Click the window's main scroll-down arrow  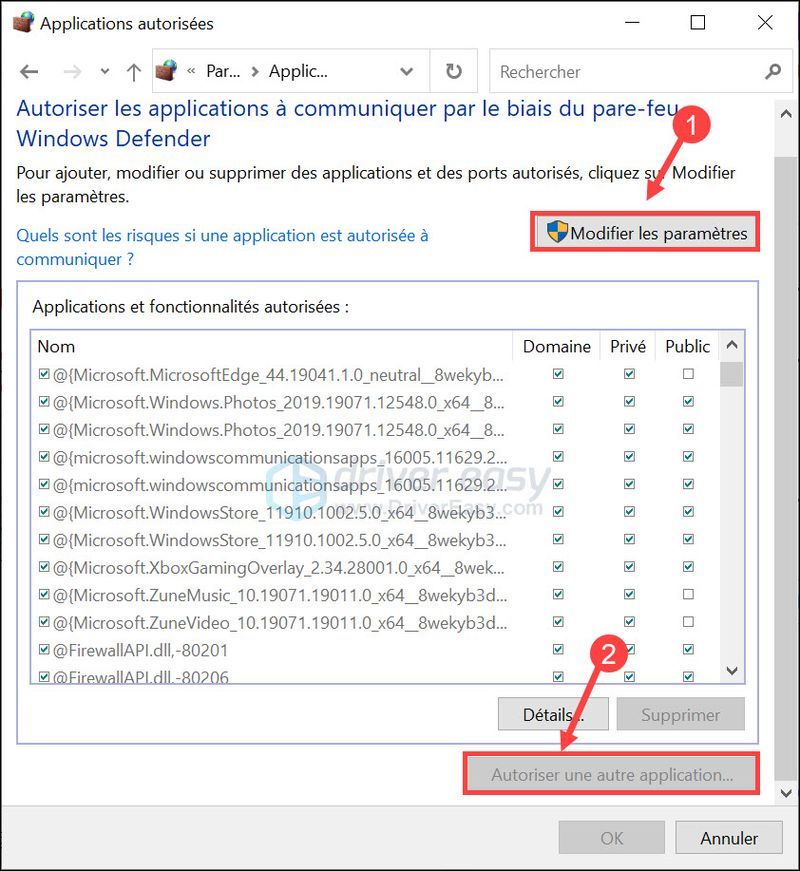786,793
